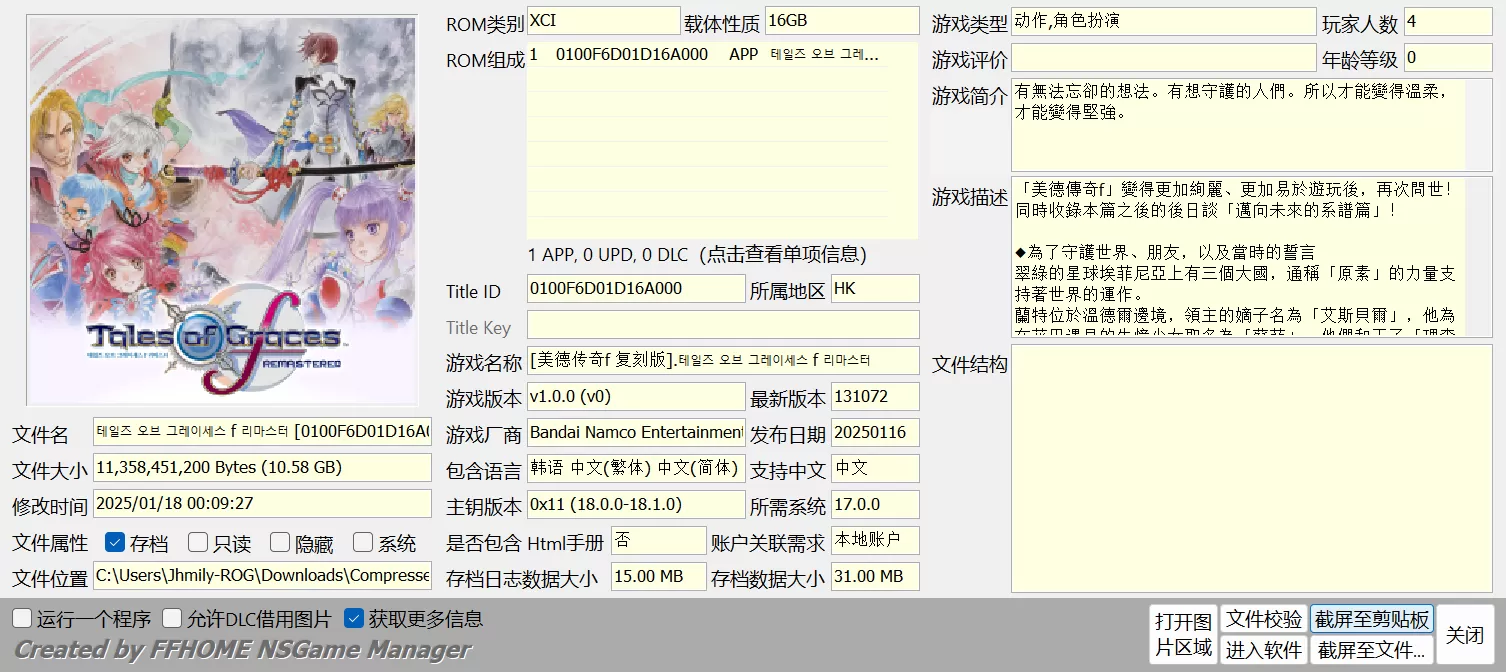Click the Title ID field
This screenshot has width=1506, height=672.
[636, 289]
